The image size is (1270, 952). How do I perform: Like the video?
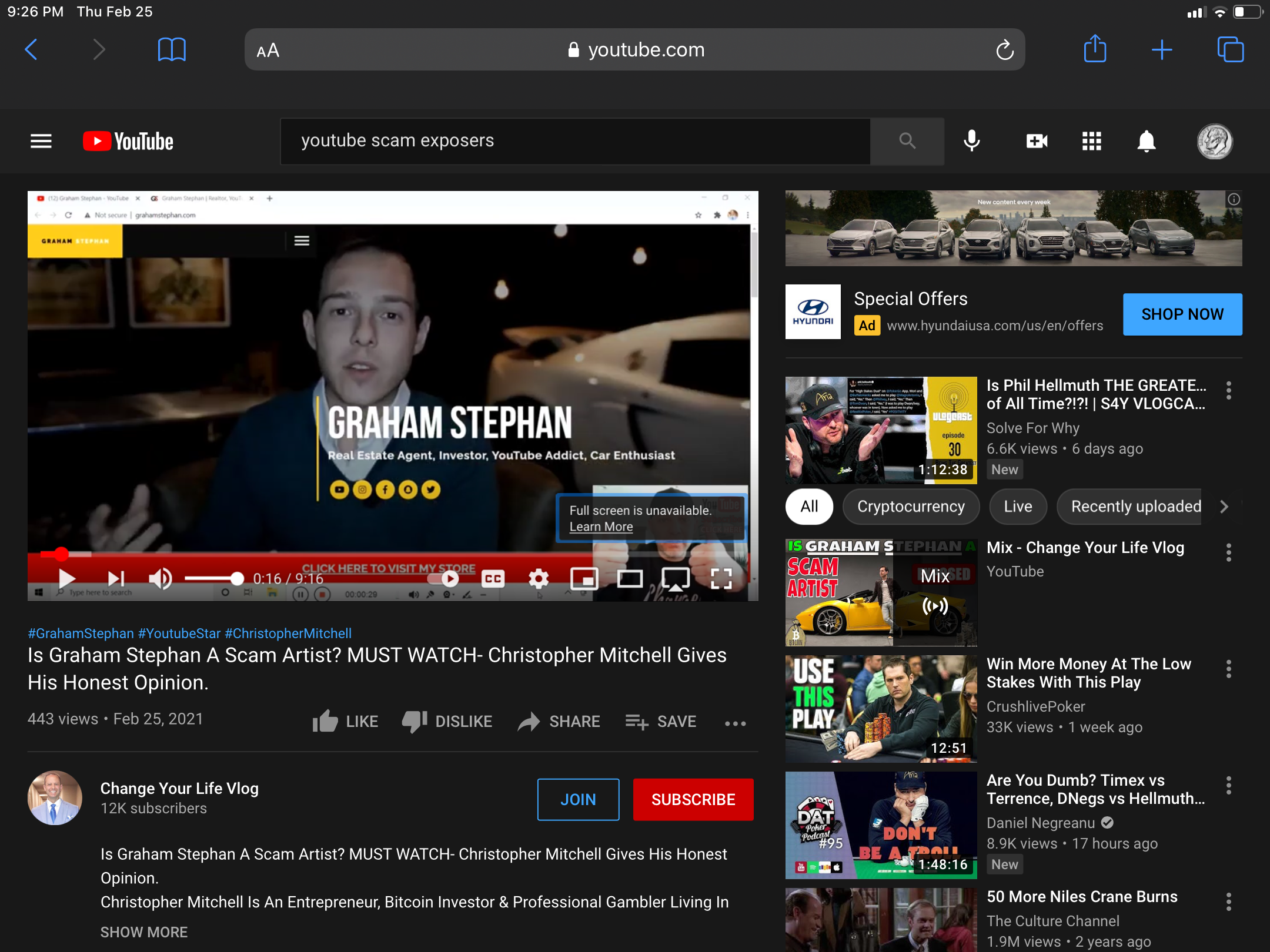pyautogui.click(x=345, y=721)
